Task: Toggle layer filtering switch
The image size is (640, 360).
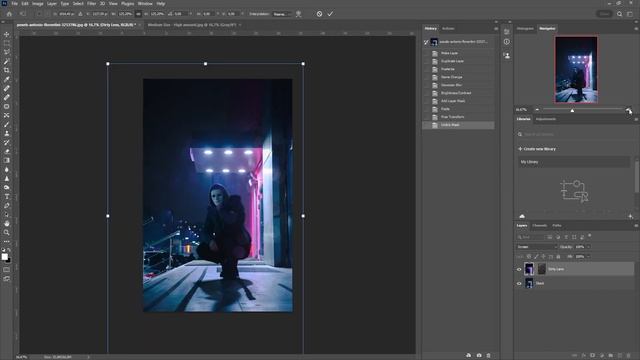Action: pos(590,236)
